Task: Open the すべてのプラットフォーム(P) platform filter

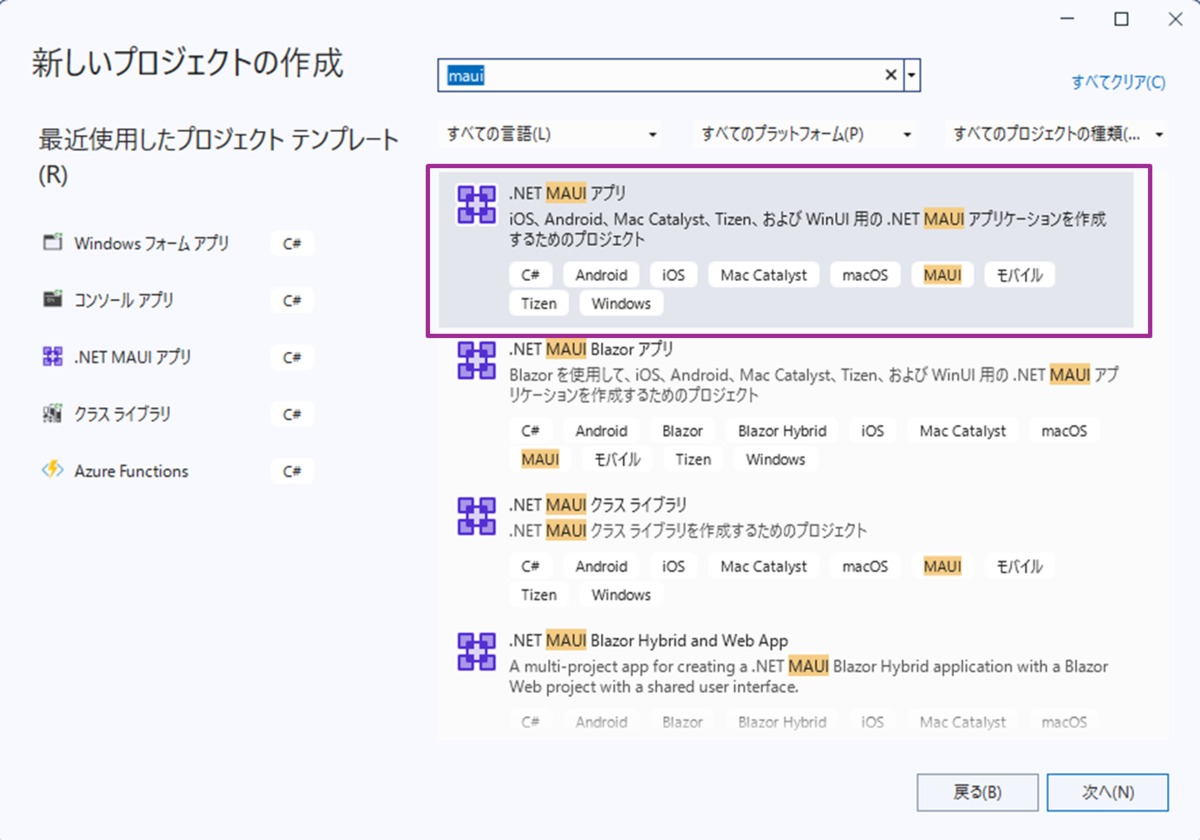Action: tap(806, 134)
